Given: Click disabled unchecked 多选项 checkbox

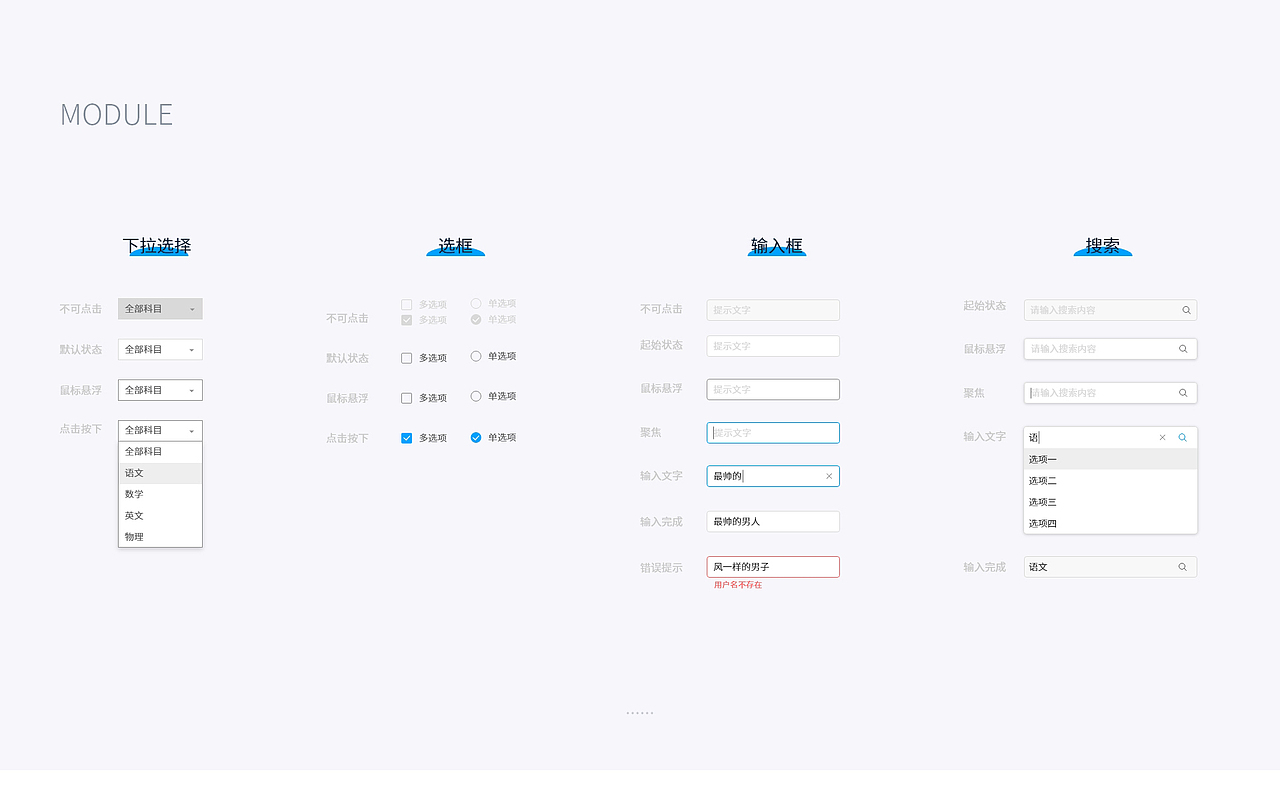Looking at the screenshot, I should point(406,304).
